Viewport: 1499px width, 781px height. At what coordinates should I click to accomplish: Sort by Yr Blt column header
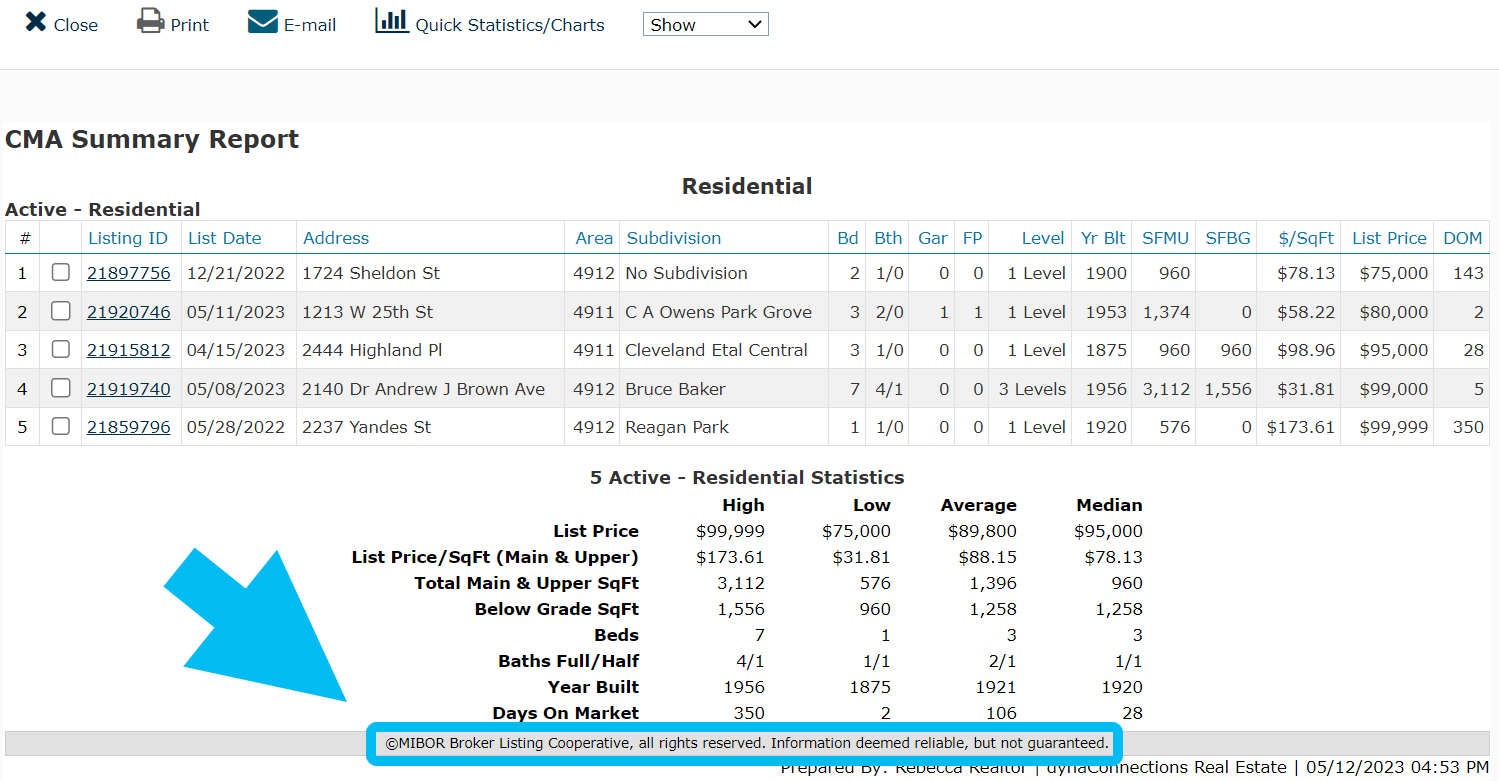(1103, 238)
